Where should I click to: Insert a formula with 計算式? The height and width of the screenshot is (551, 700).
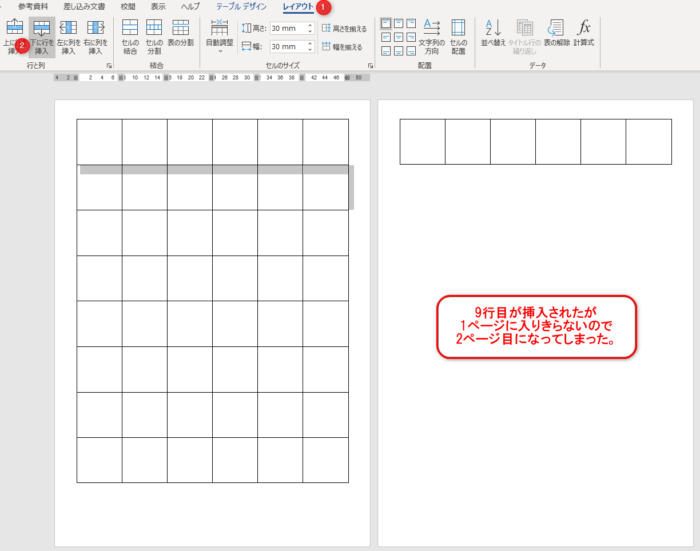coord(584,36)
